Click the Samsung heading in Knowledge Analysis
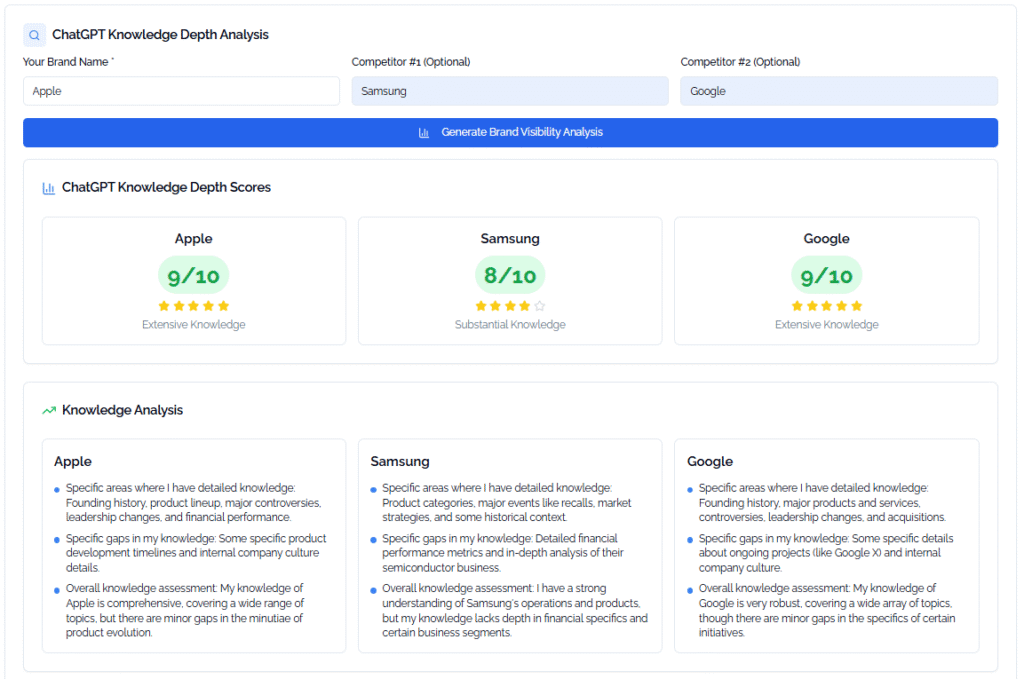The width and height of the screenshot is (1024, 679). click(x=400, y=462)
